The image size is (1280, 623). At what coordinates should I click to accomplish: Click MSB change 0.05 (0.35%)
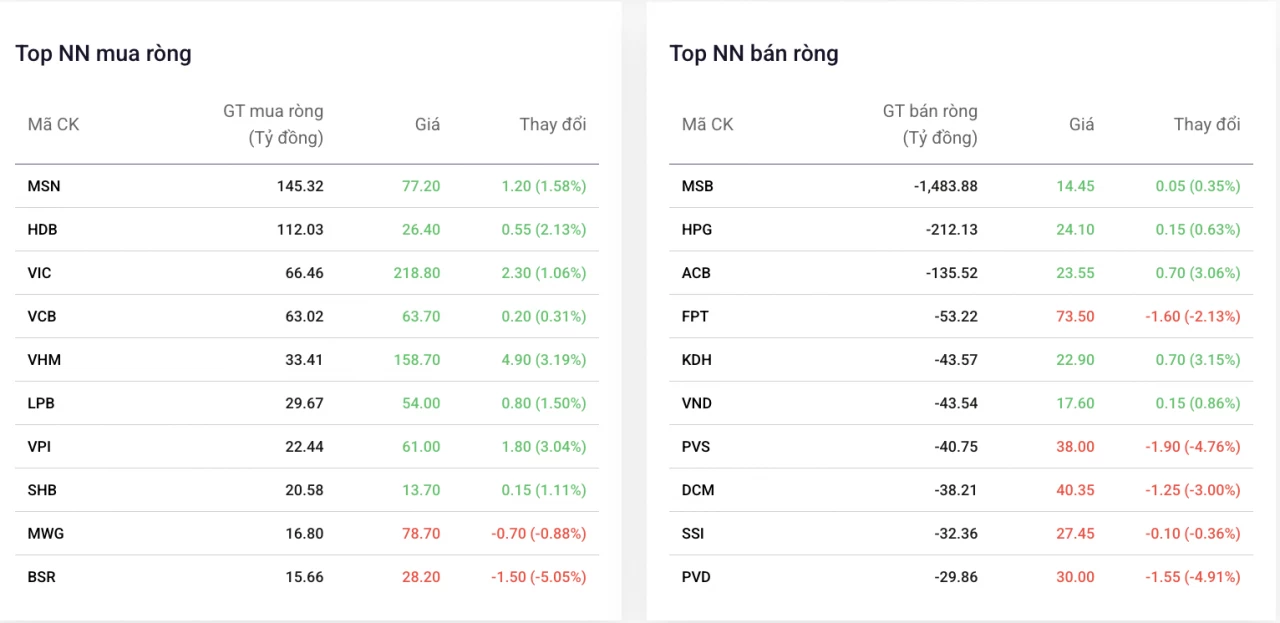coord(1198,186)
